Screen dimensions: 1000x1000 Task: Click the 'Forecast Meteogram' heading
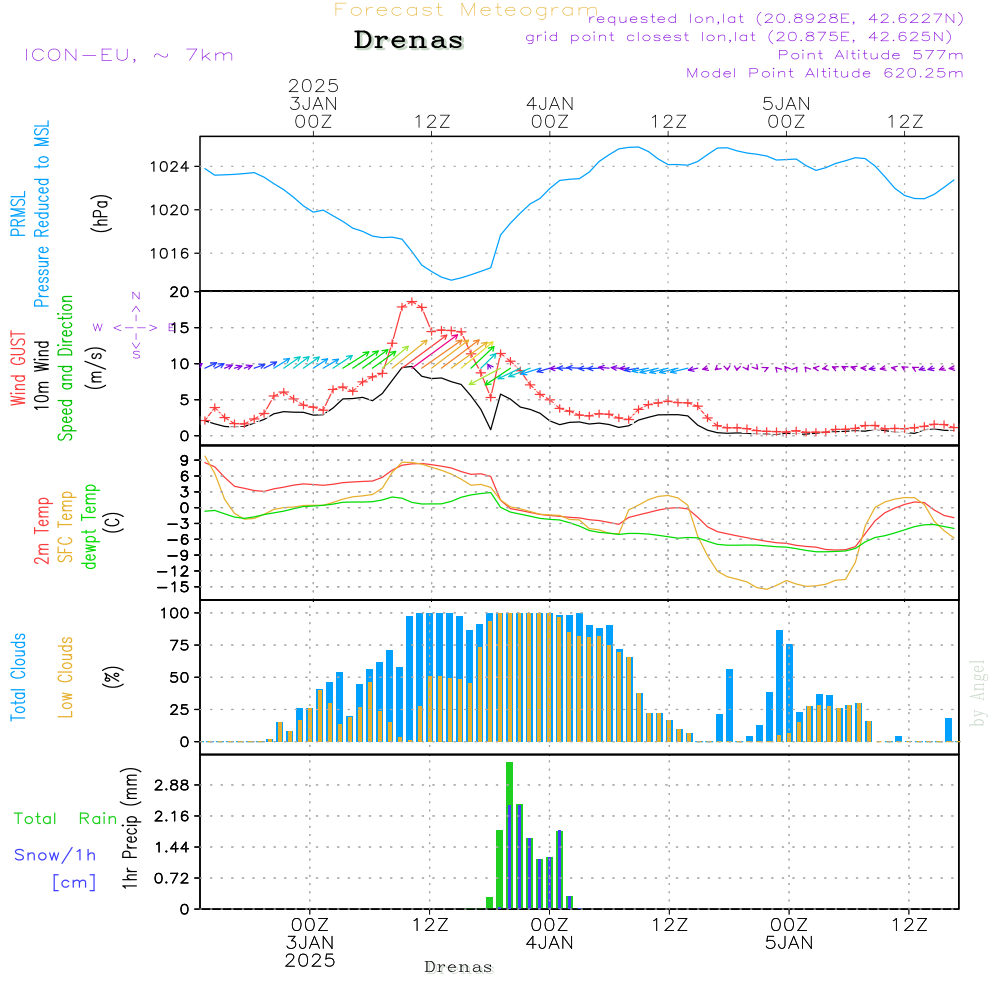466,10
